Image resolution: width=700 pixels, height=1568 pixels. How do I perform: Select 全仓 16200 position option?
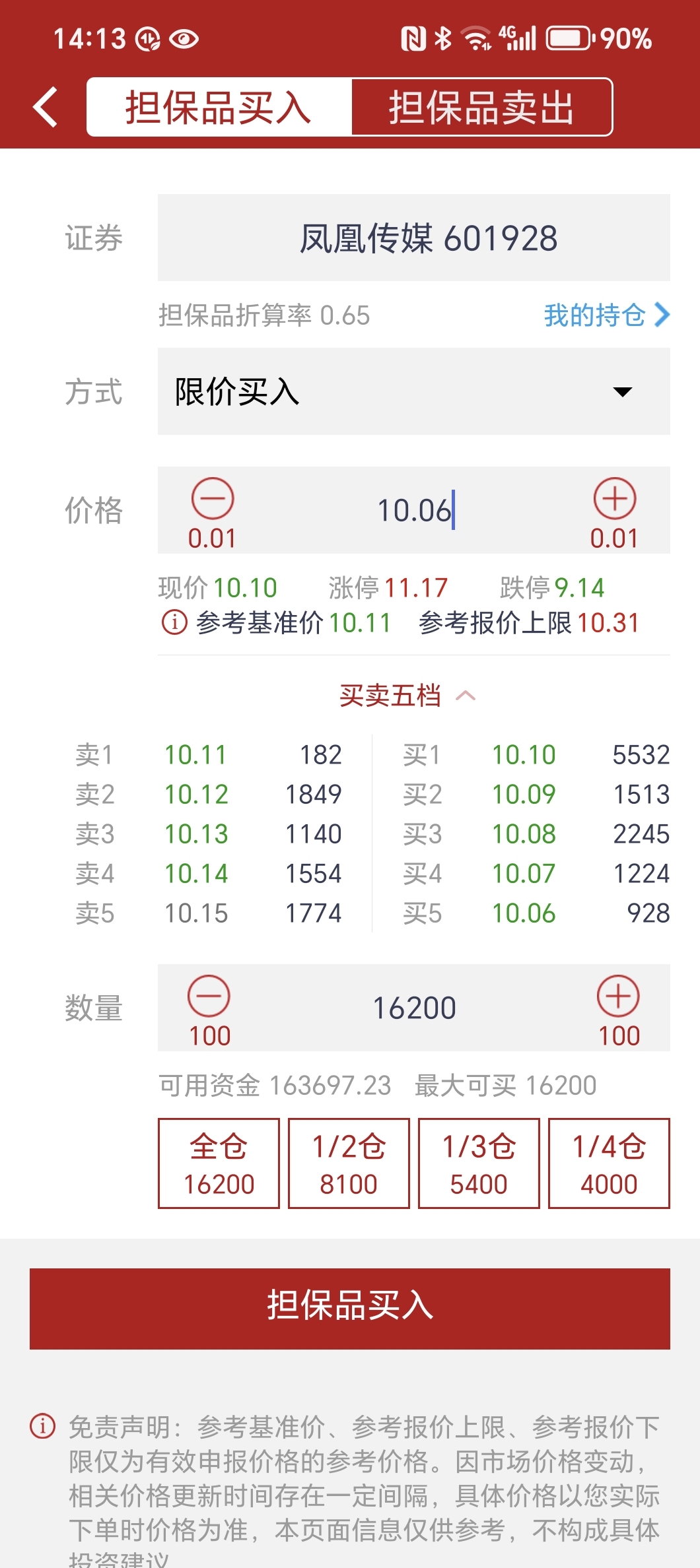[x=219, y=1163]
